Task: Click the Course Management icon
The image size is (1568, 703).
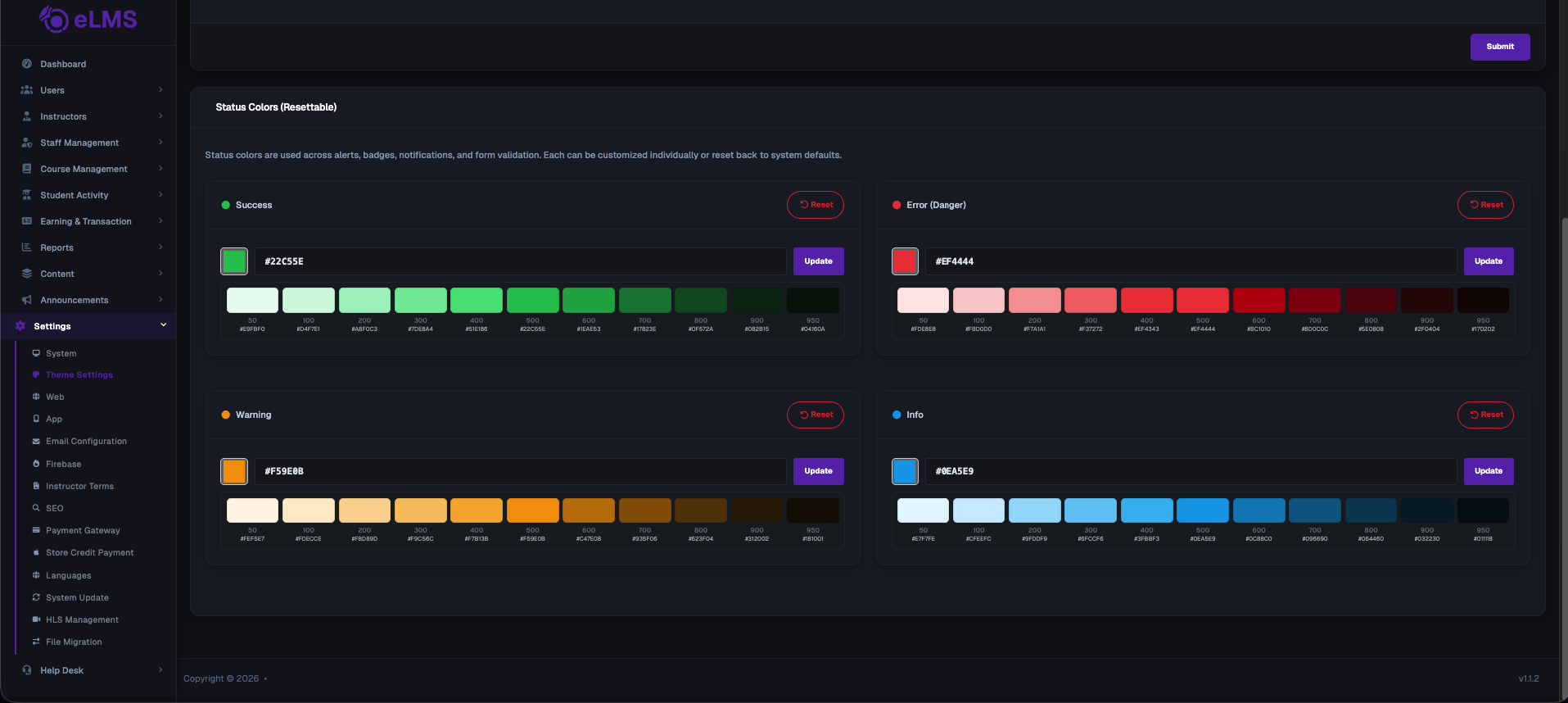Action: coord(27,169)
